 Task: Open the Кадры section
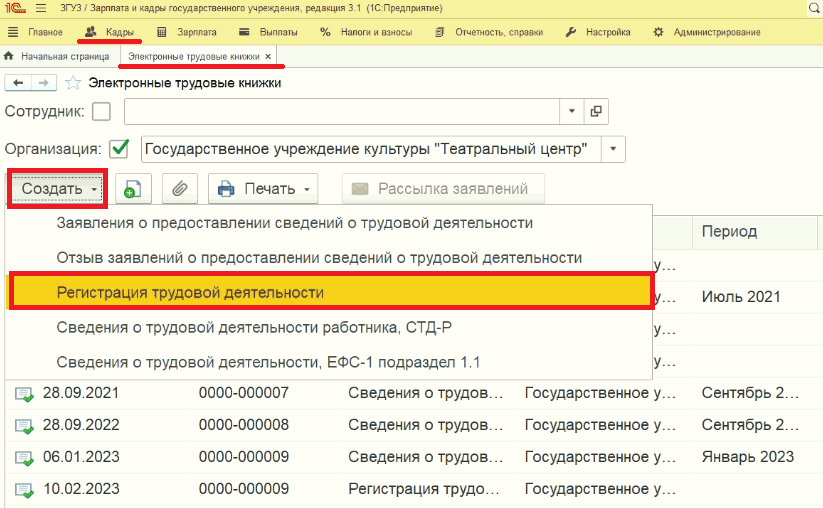click(x=109, y=32)
